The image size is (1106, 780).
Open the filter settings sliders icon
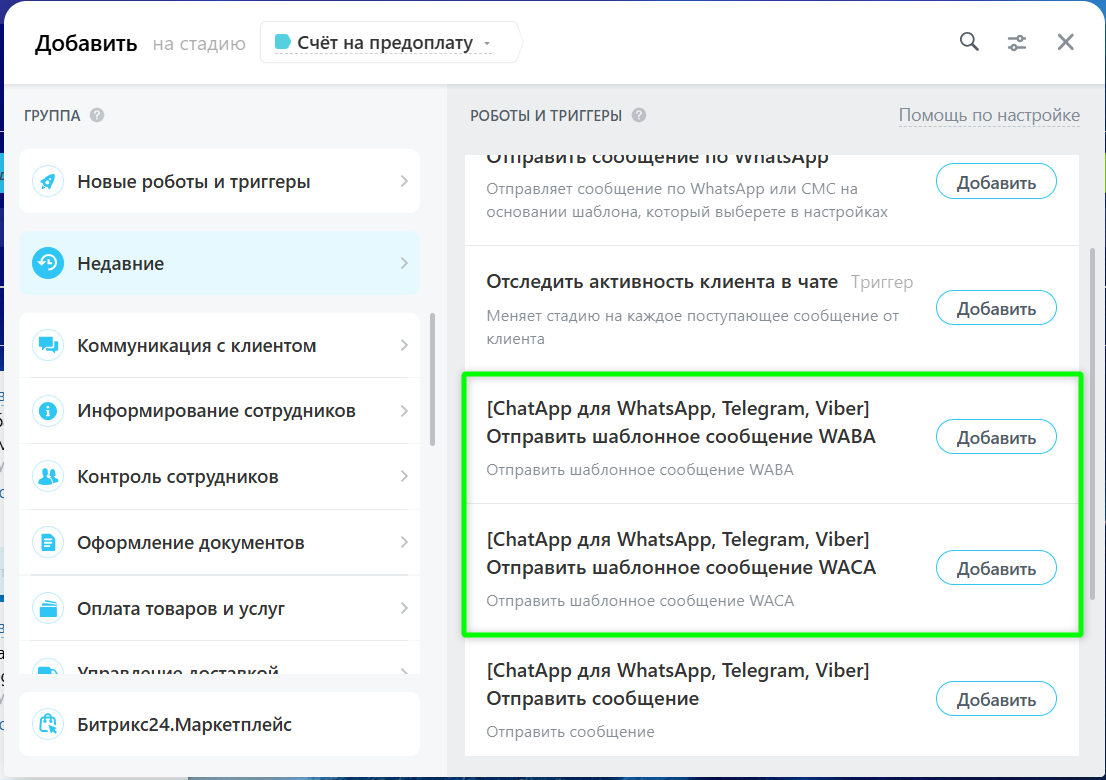click(x=1017, y=42)
